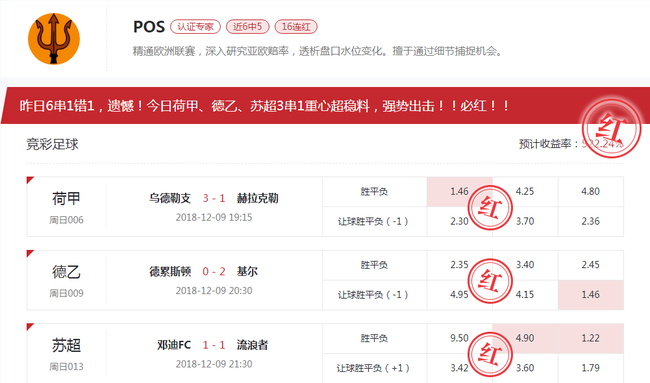Click the 3 - 1 score
Viewport: 650px width, 383px height.
tap(214, 199)
